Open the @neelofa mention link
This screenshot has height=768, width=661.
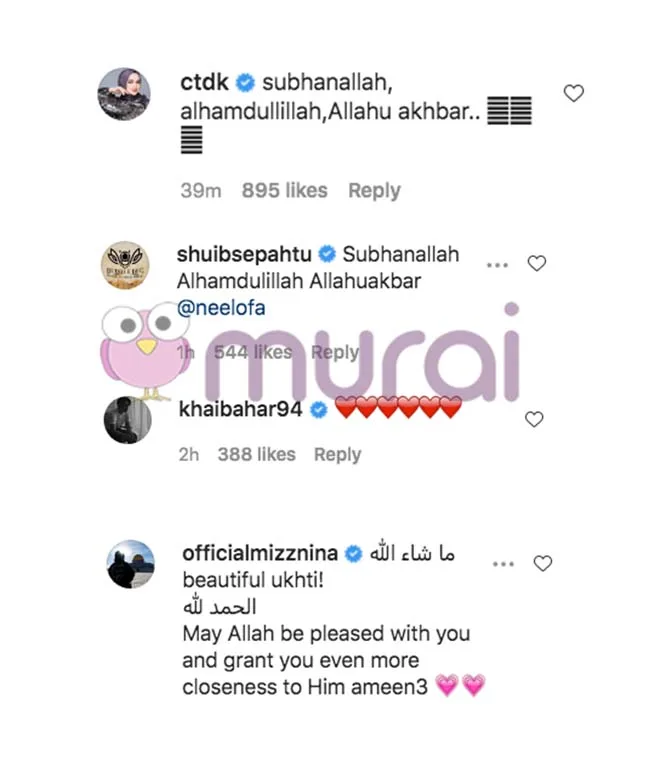(x=221, y=308)
